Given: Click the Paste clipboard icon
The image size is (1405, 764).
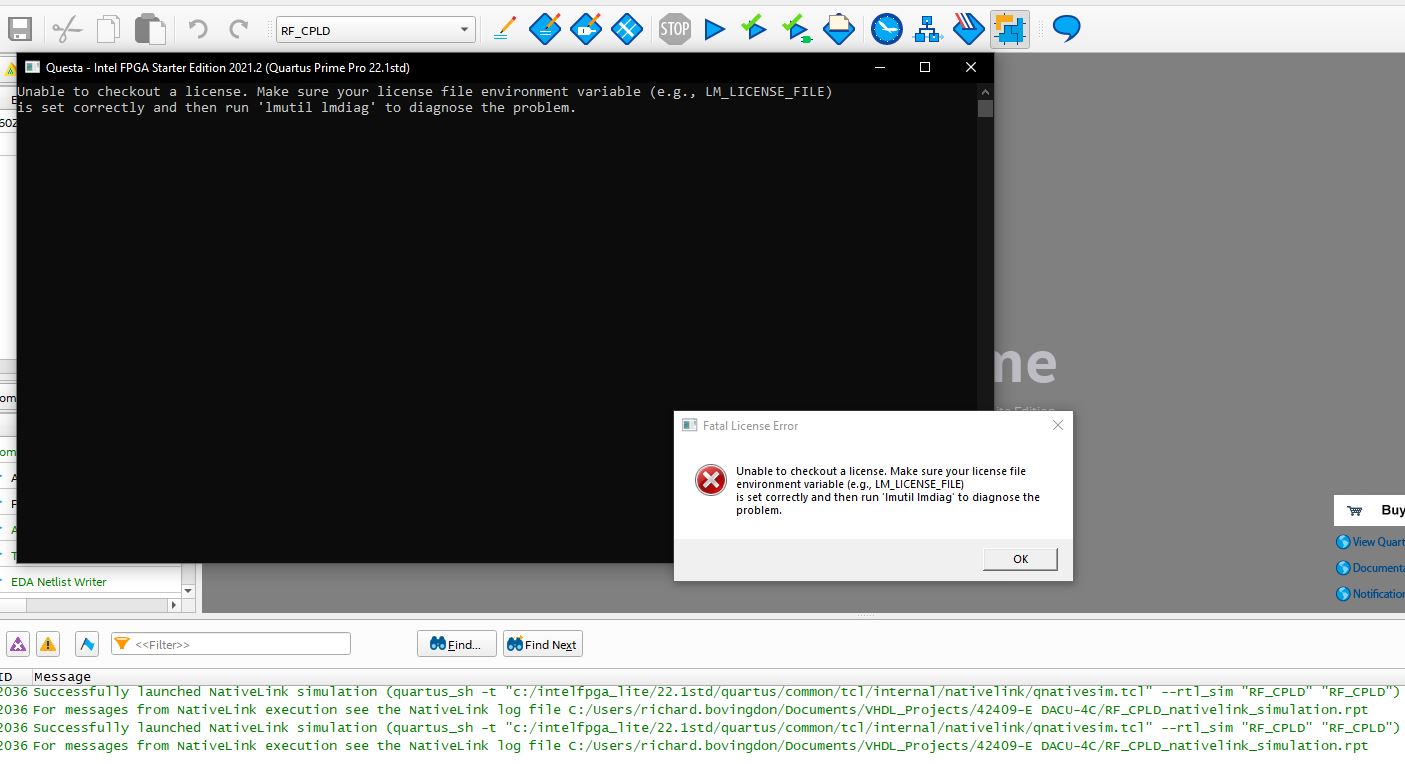Looking at the screenshot, I should 150,29.
